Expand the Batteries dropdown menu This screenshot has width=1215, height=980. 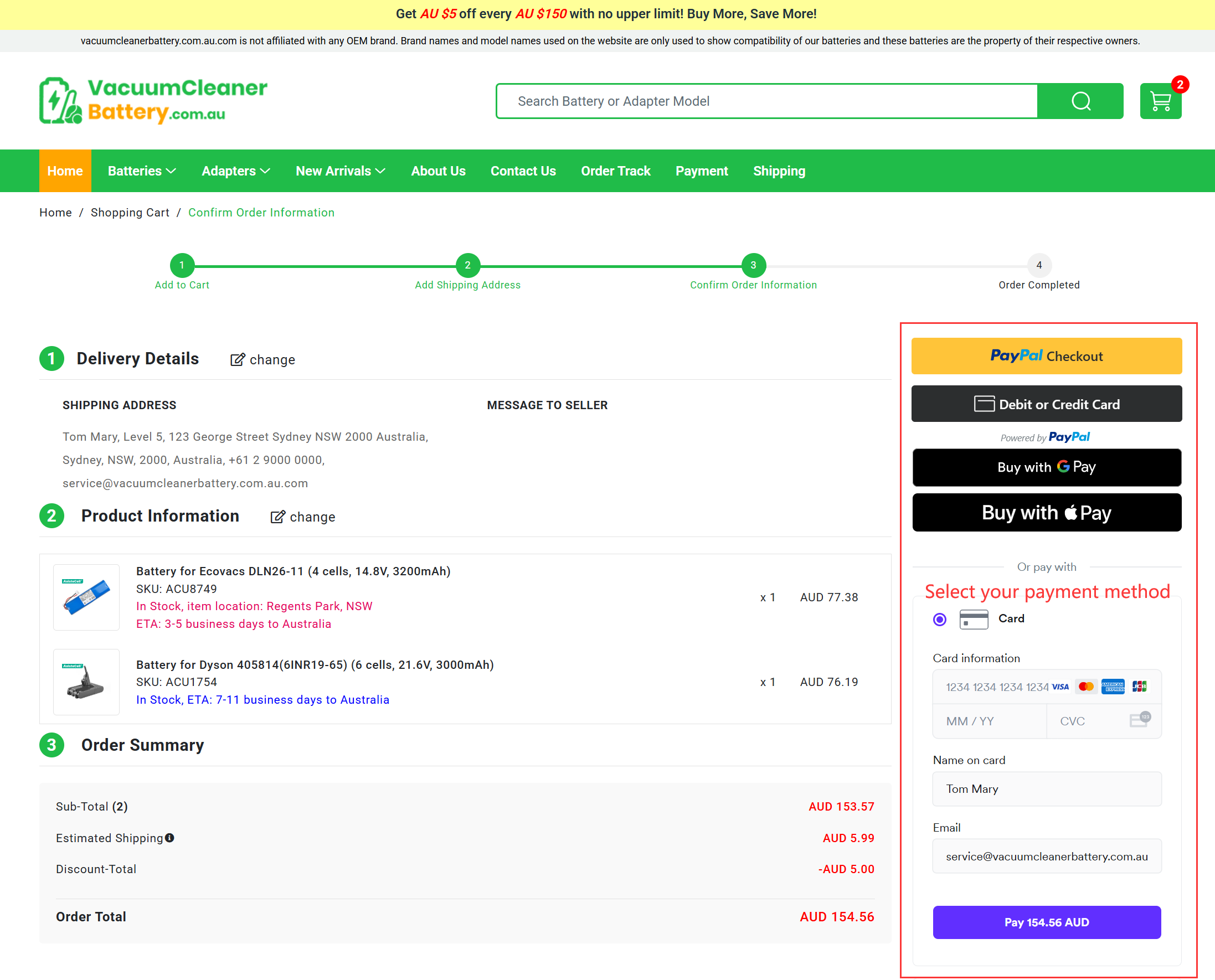[142, 171]
